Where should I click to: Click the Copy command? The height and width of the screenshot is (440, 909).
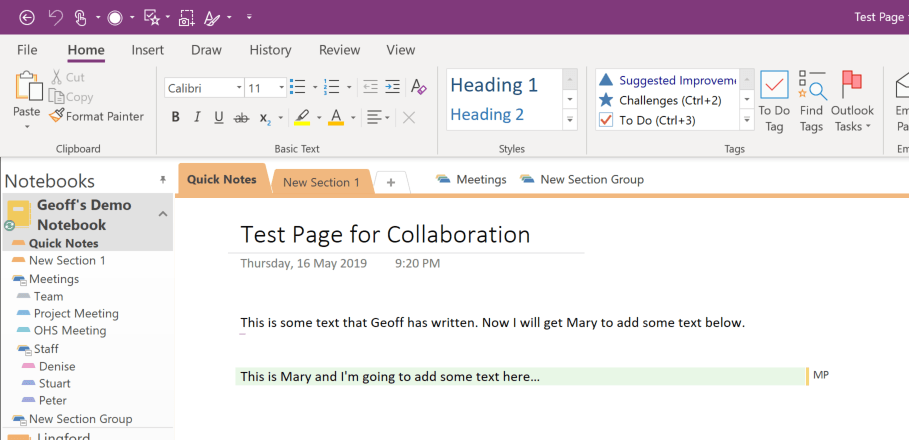tap(71, 97)
